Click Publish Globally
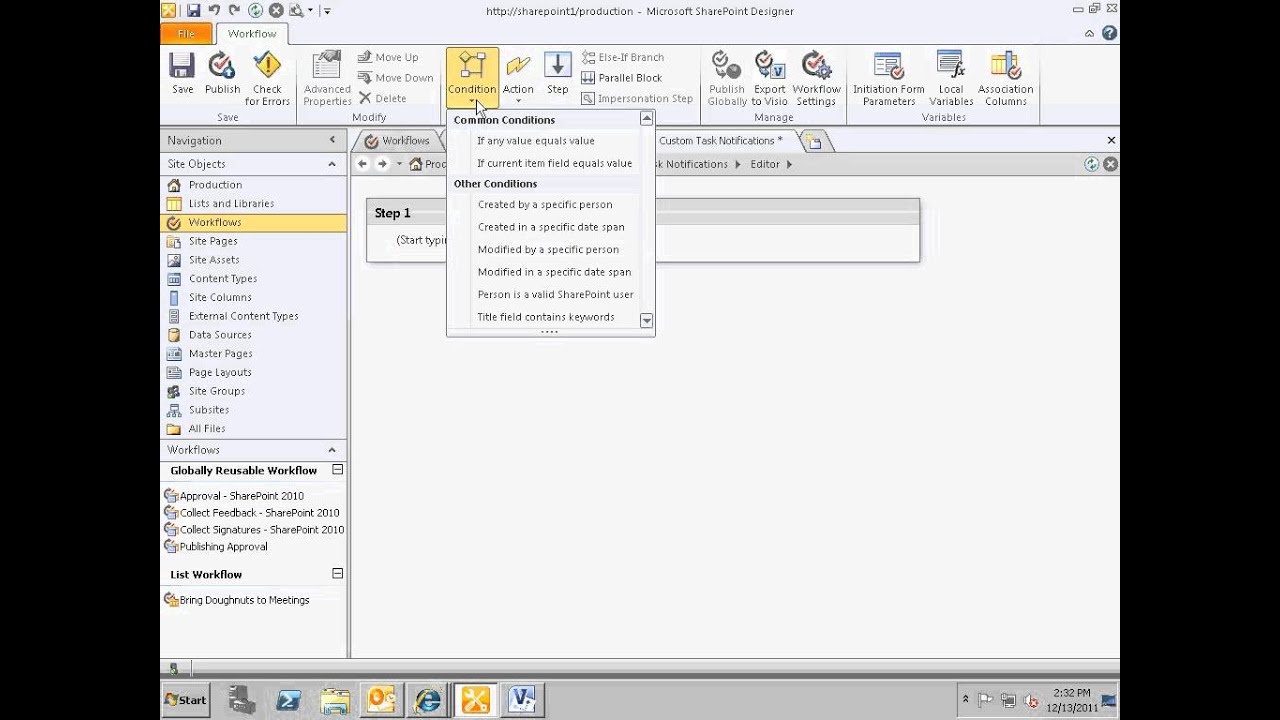The height and width of the screenshot is (720, 1280). tap(727, 79)
